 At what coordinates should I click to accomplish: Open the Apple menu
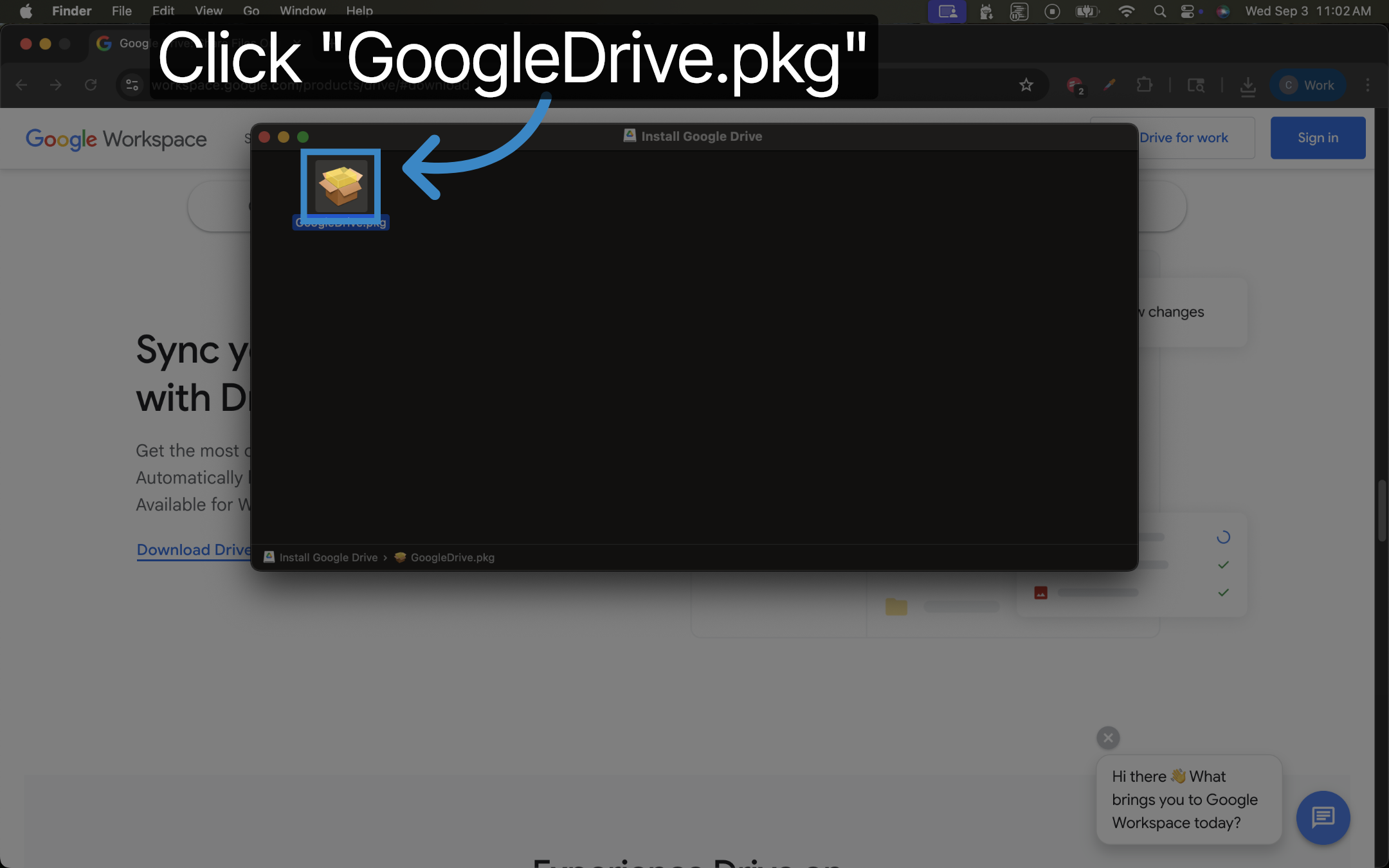(26, 11)
